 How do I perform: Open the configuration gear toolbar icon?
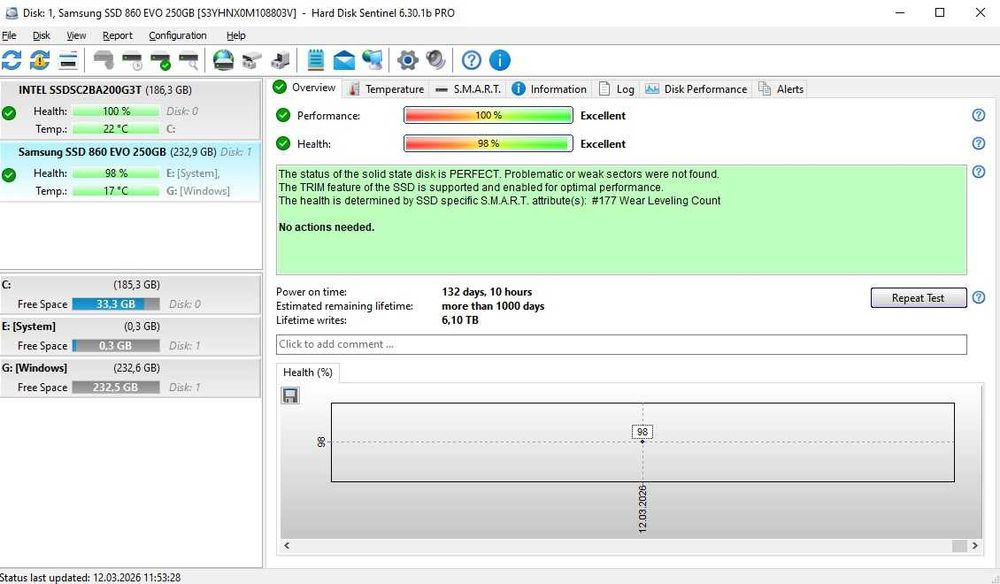[x=408, y=61]
